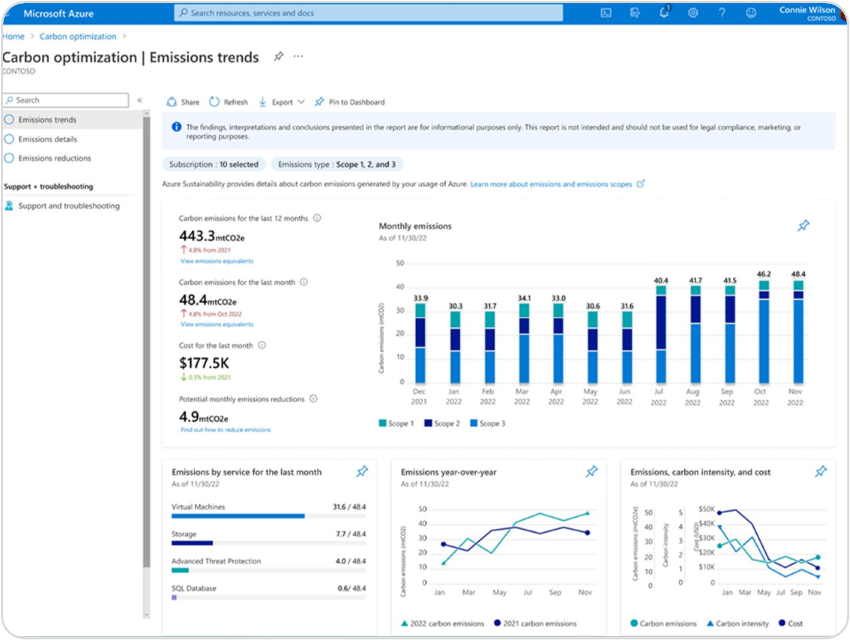
Task: Click Virtual Machines emissions bar
Action: [238, 516]
